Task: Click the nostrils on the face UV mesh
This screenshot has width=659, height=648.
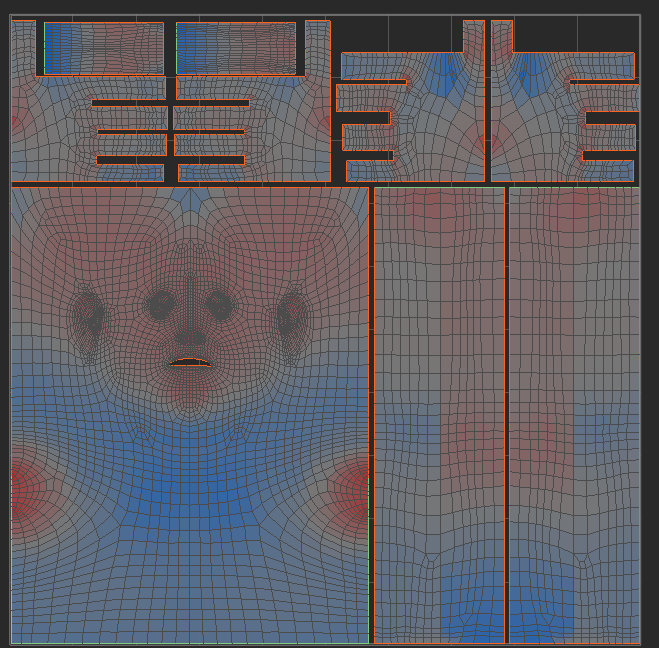Action: click(190, 337)
